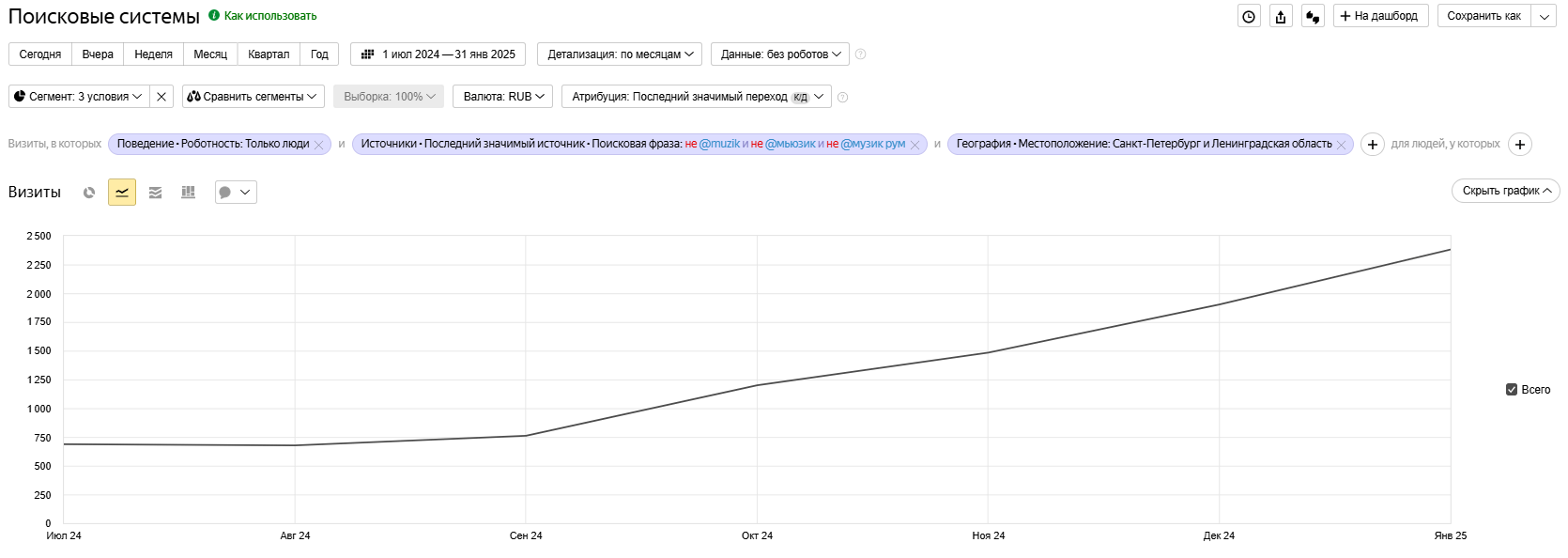This screenshot has width=1568, height=558.
Task: Toggle the Всего series checkbox
Action: 1512,390
